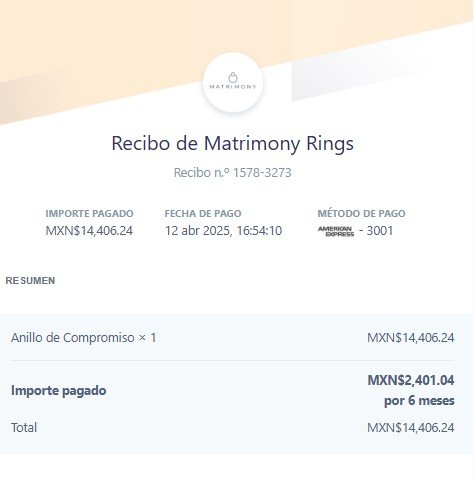Click the paid amount under IMPORTE PAGADO
Screen dimensions: 475x482
pos(89,231)
